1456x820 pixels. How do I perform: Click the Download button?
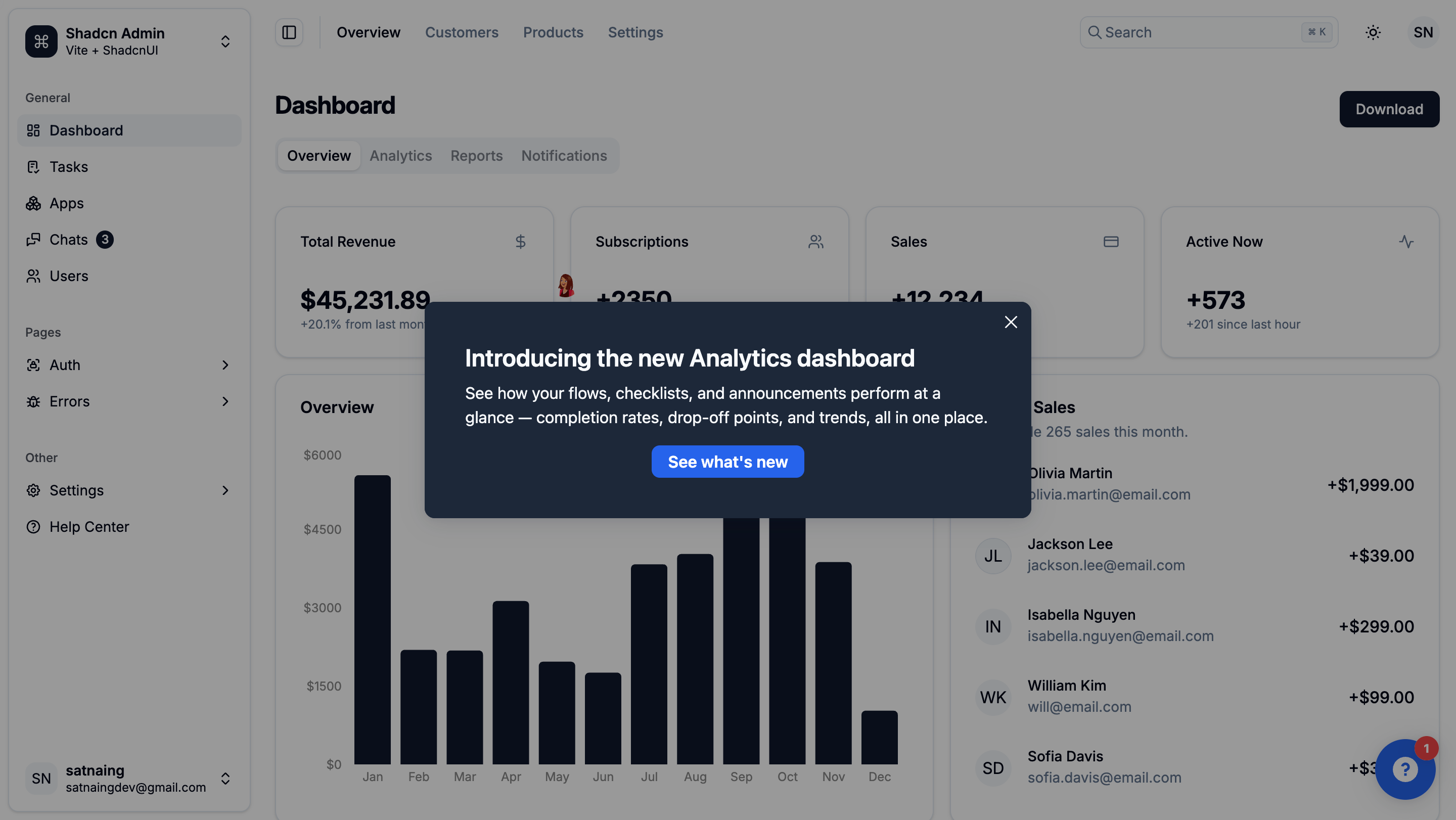tap(1389, 109)
